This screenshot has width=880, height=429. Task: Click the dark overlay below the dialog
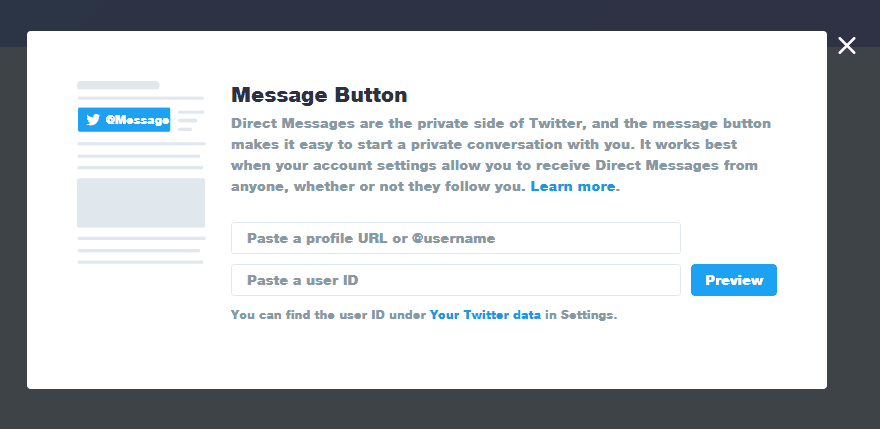point(440,409)
